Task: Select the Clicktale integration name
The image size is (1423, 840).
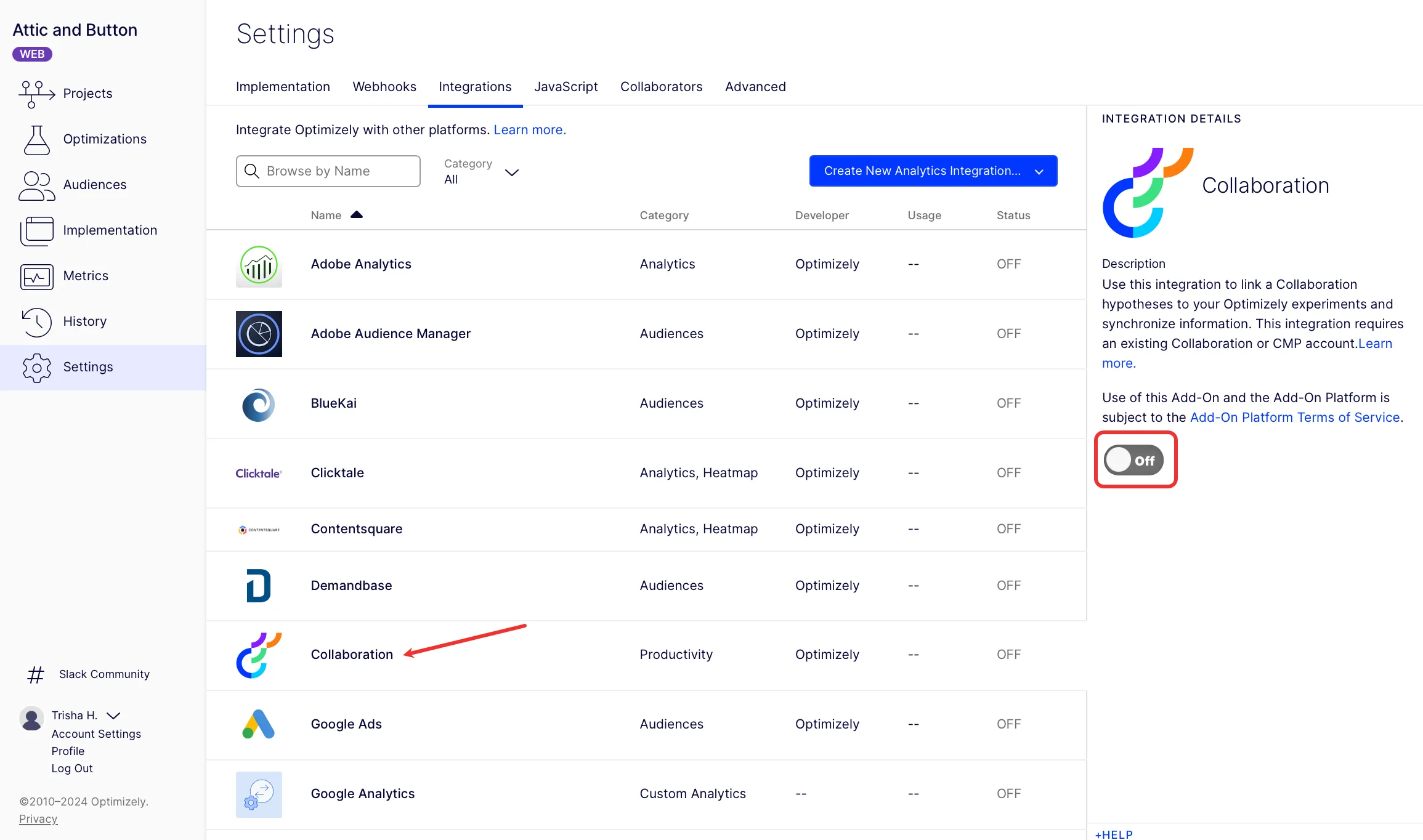Action: [337, 473]
